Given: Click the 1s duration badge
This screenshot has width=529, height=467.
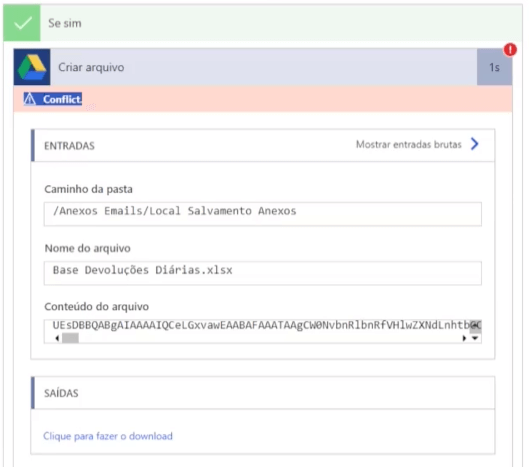Looking at the screenshot, I should pos(494,67).
